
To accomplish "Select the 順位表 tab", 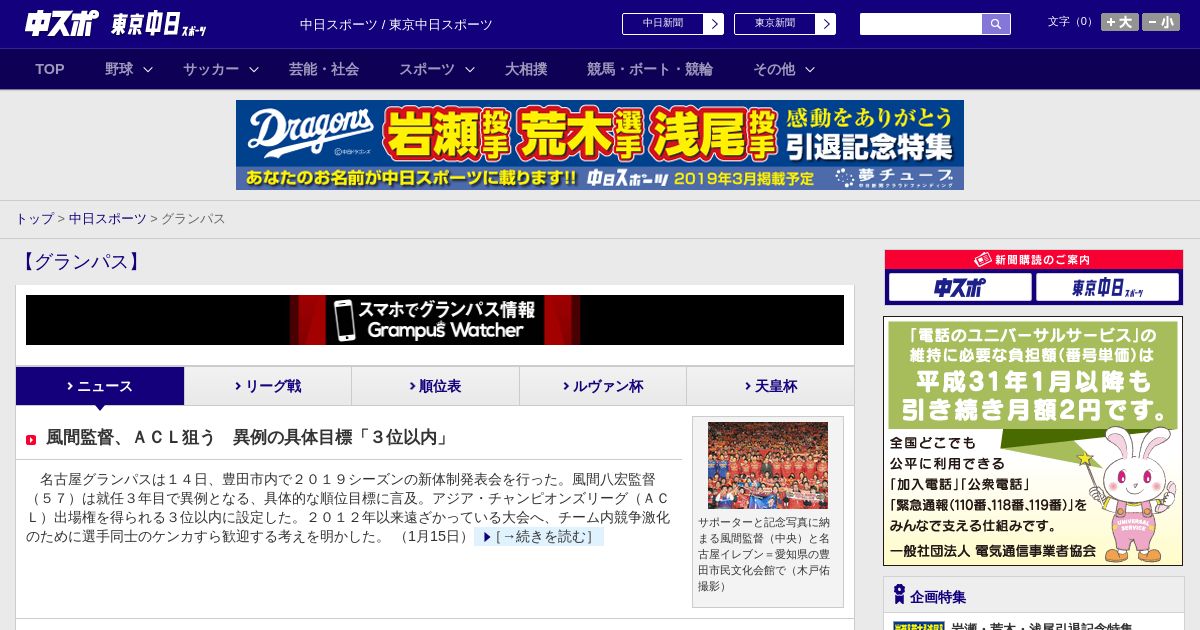I will coord(435,386).
